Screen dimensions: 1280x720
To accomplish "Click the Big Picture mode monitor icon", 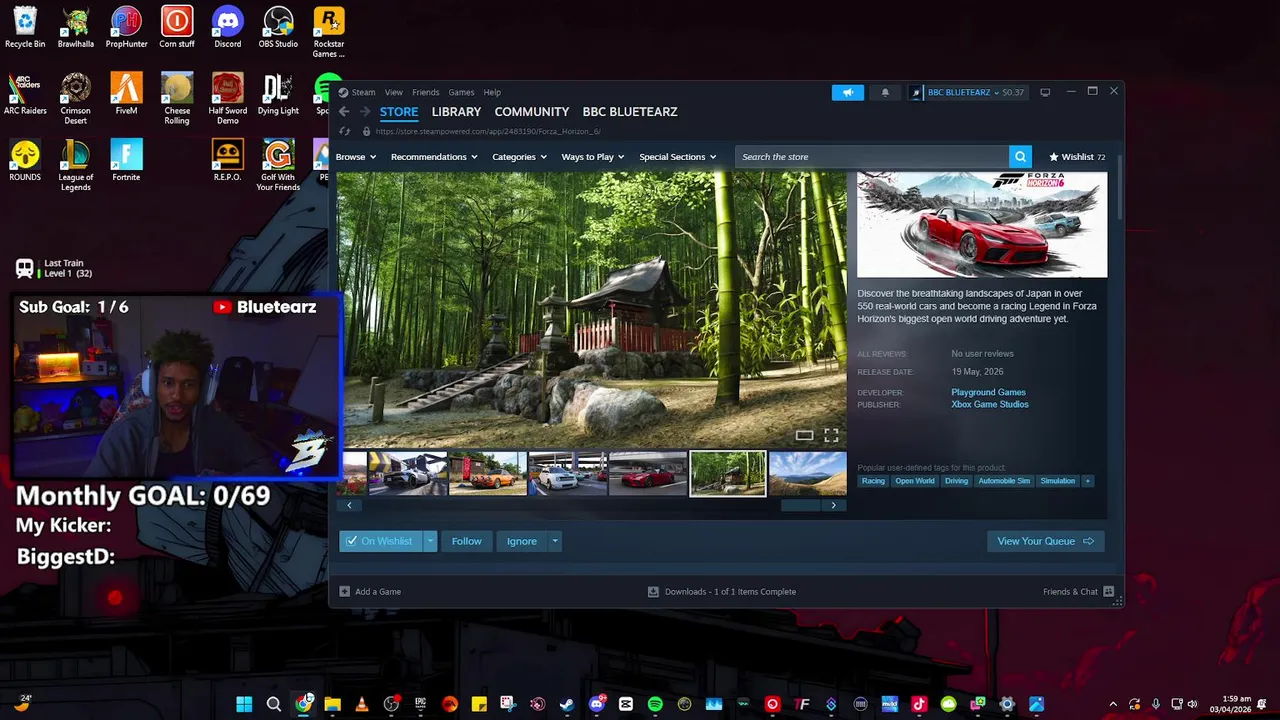I will click(1045, 92).
